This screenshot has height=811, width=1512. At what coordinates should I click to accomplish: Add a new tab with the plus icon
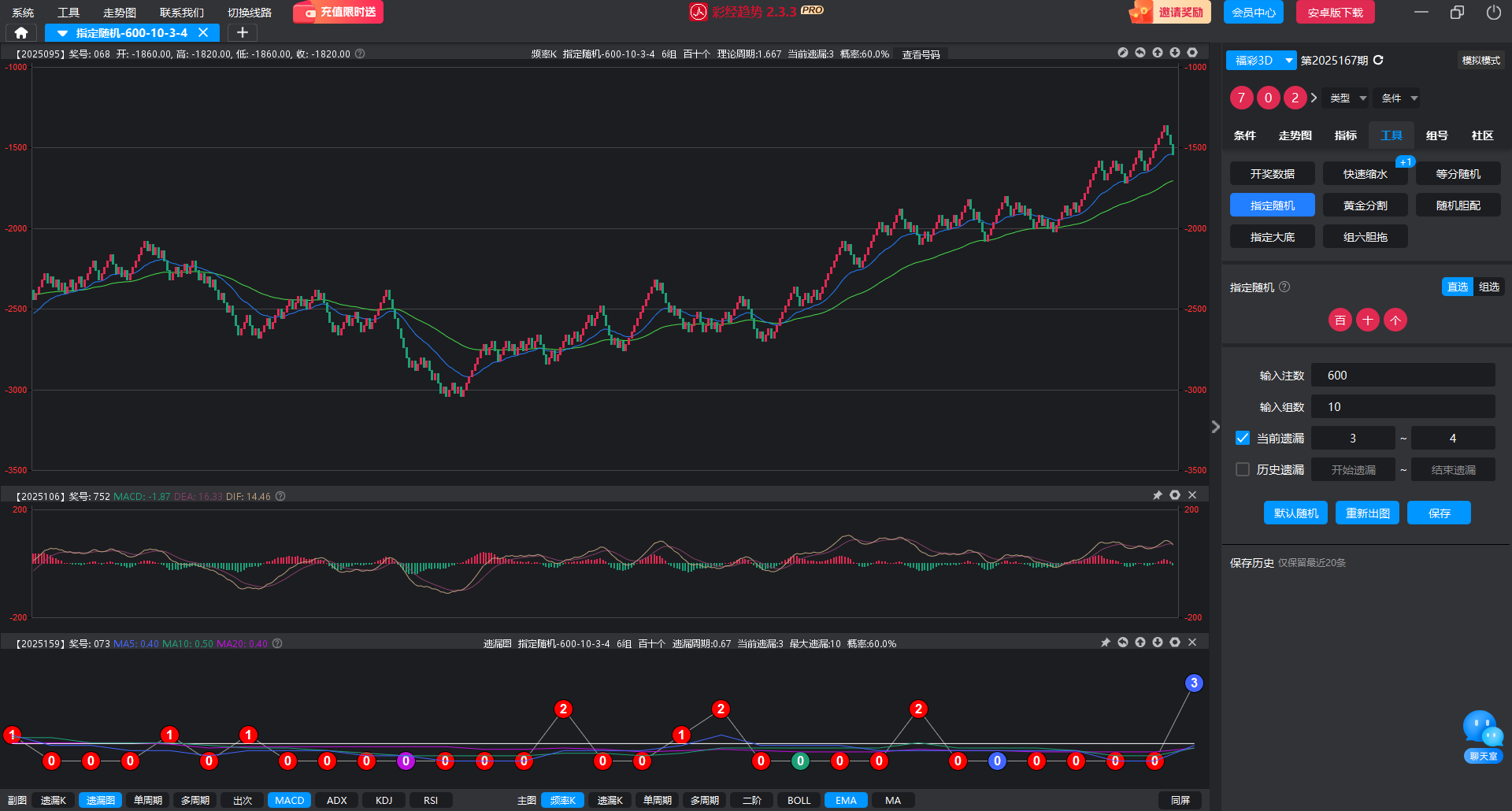(x=243, y=32)
